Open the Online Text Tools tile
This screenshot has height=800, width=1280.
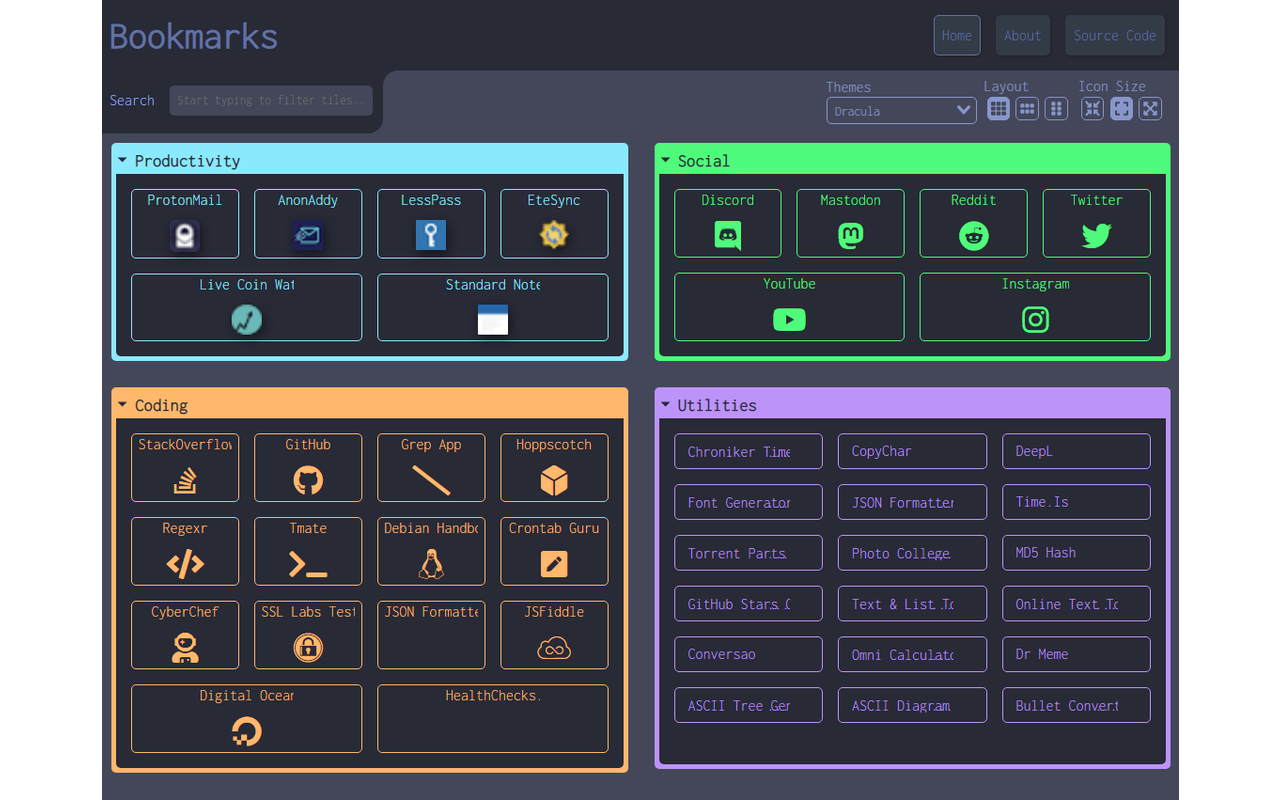[1076, 604]
